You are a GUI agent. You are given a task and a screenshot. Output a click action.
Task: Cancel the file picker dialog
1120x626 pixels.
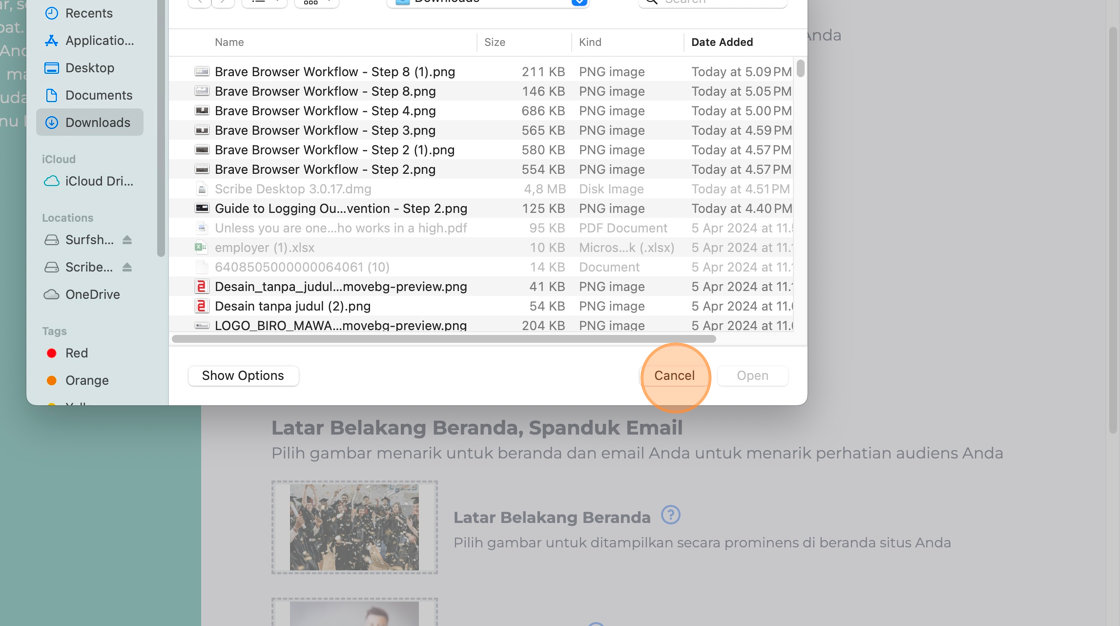point(674,376)
